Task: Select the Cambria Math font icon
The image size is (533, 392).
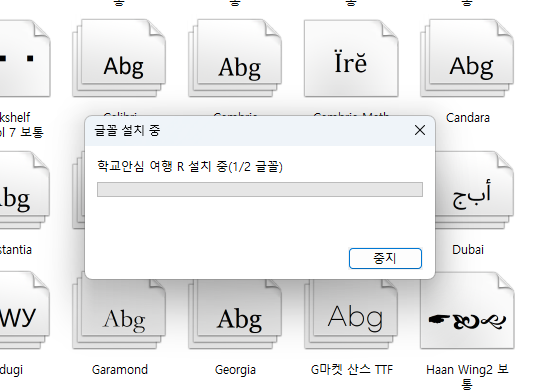Action: pos(351,58)
